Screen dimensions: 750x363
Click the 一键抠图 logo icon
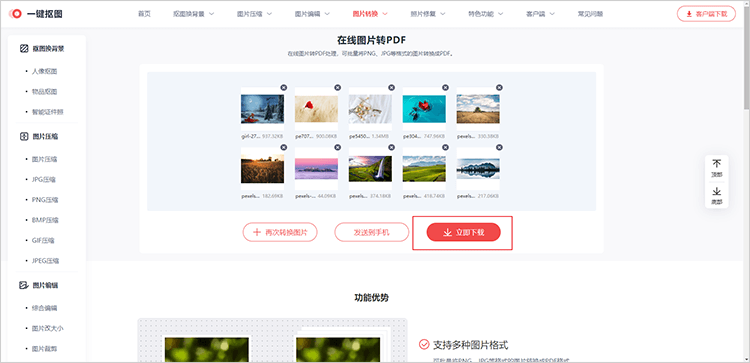[x=15, y=14]
